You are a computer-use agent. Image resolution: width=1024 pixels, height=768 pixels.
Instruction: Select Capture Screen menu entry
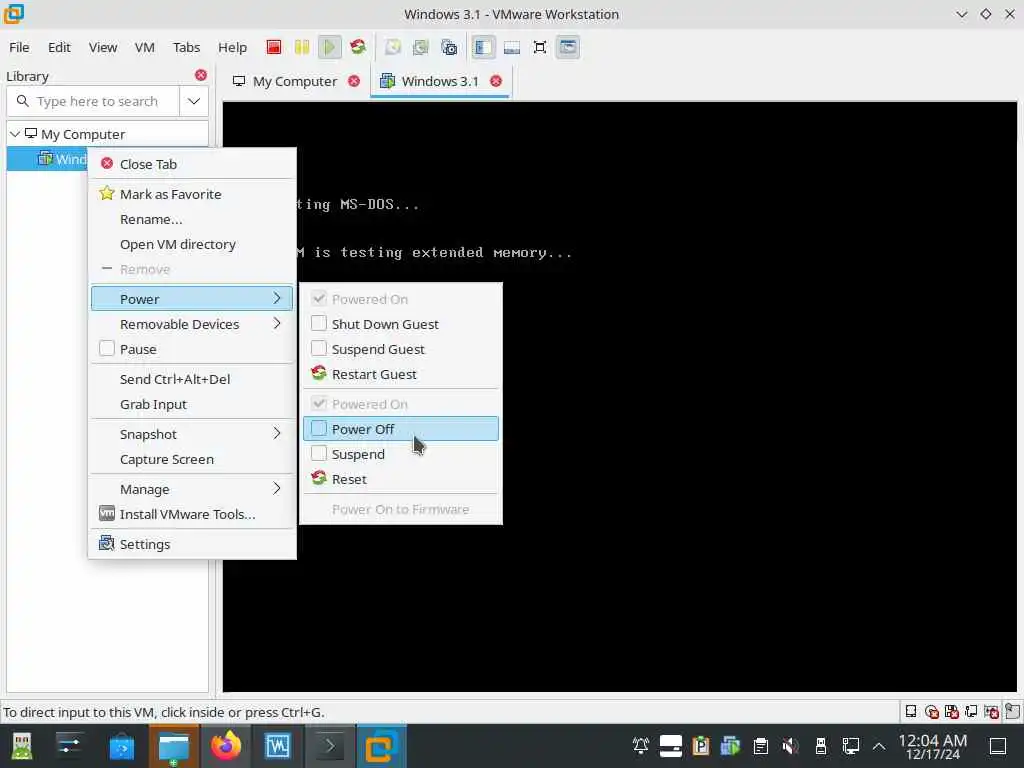pos(192,459)
